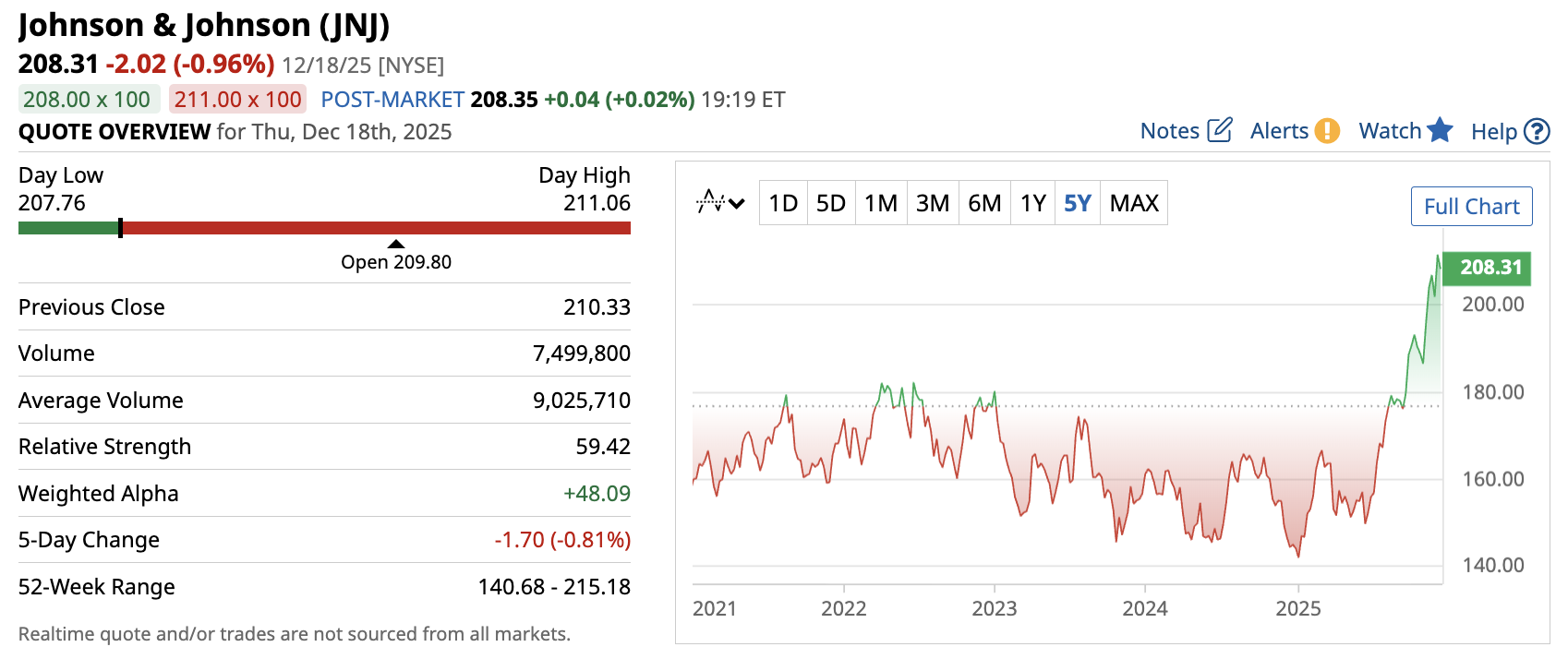Click the green 208.31 chart price label

(x=1487, y=268)
